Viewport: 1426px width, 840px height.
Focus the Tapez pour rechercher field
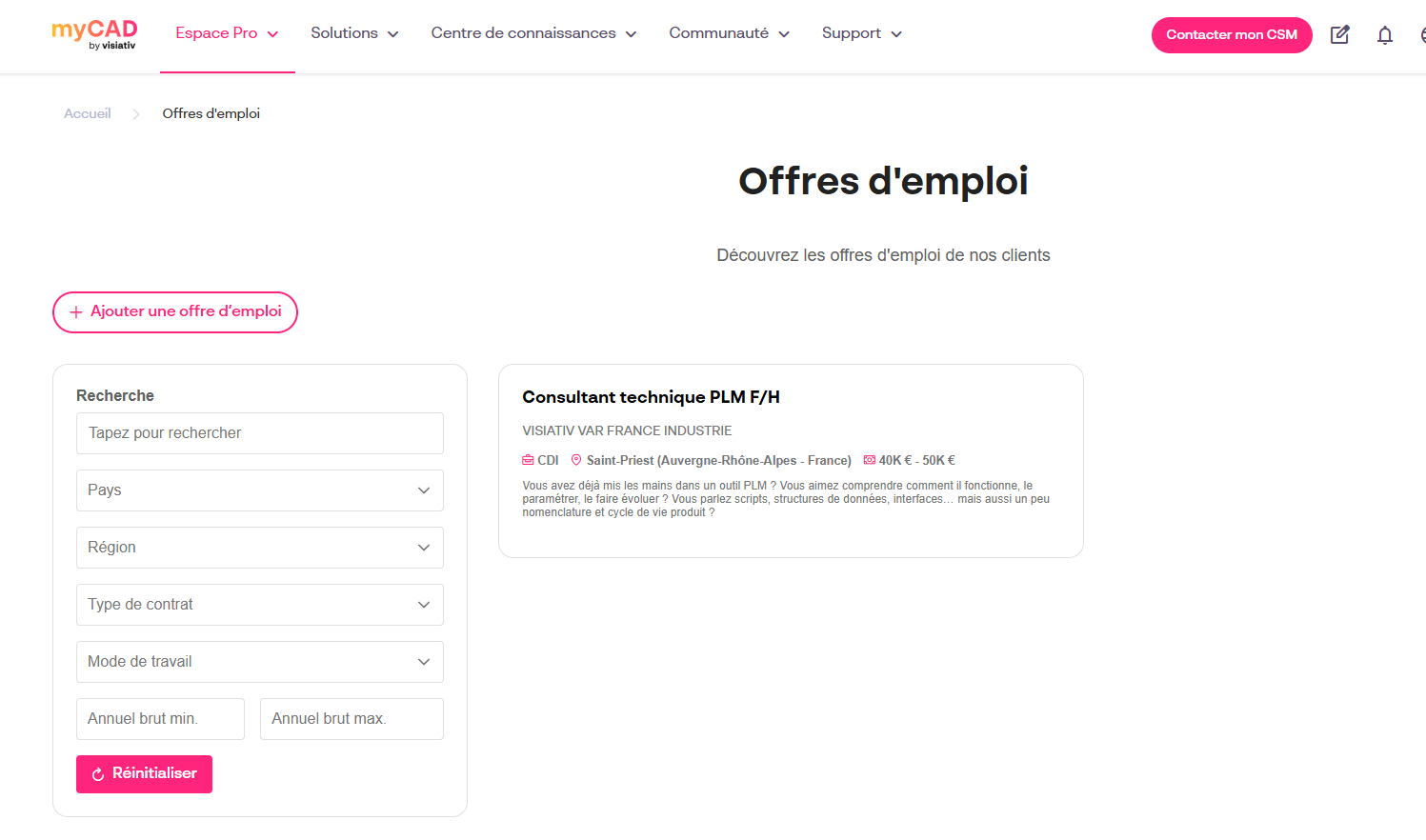(x=259, y=433)
